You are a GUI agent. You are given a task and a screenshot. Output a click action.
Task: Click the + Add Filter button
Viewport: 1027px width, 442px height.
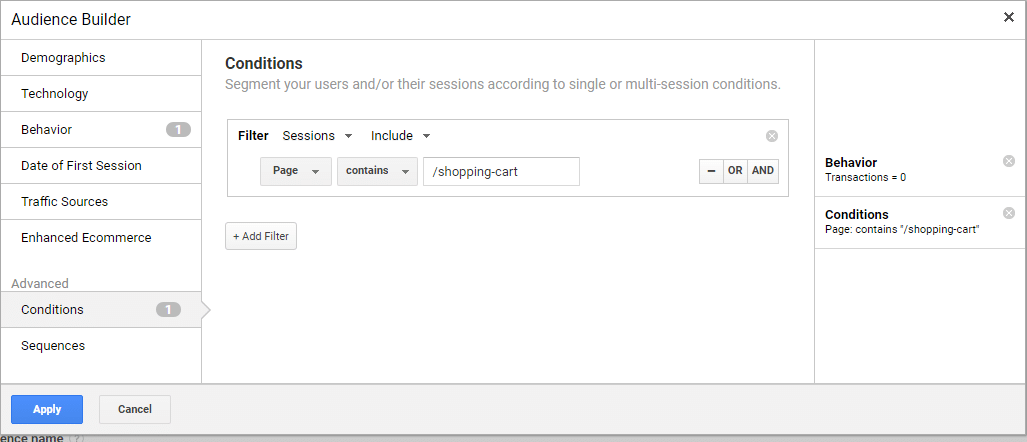pyautogui.click(x=261, y=236)
